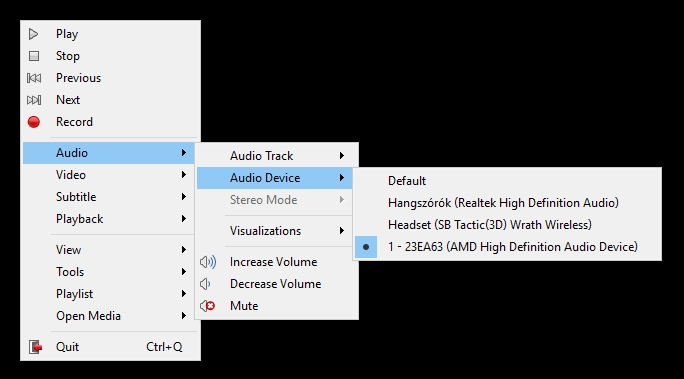Click the Decrease Volume speaker icon

point(205,284)
